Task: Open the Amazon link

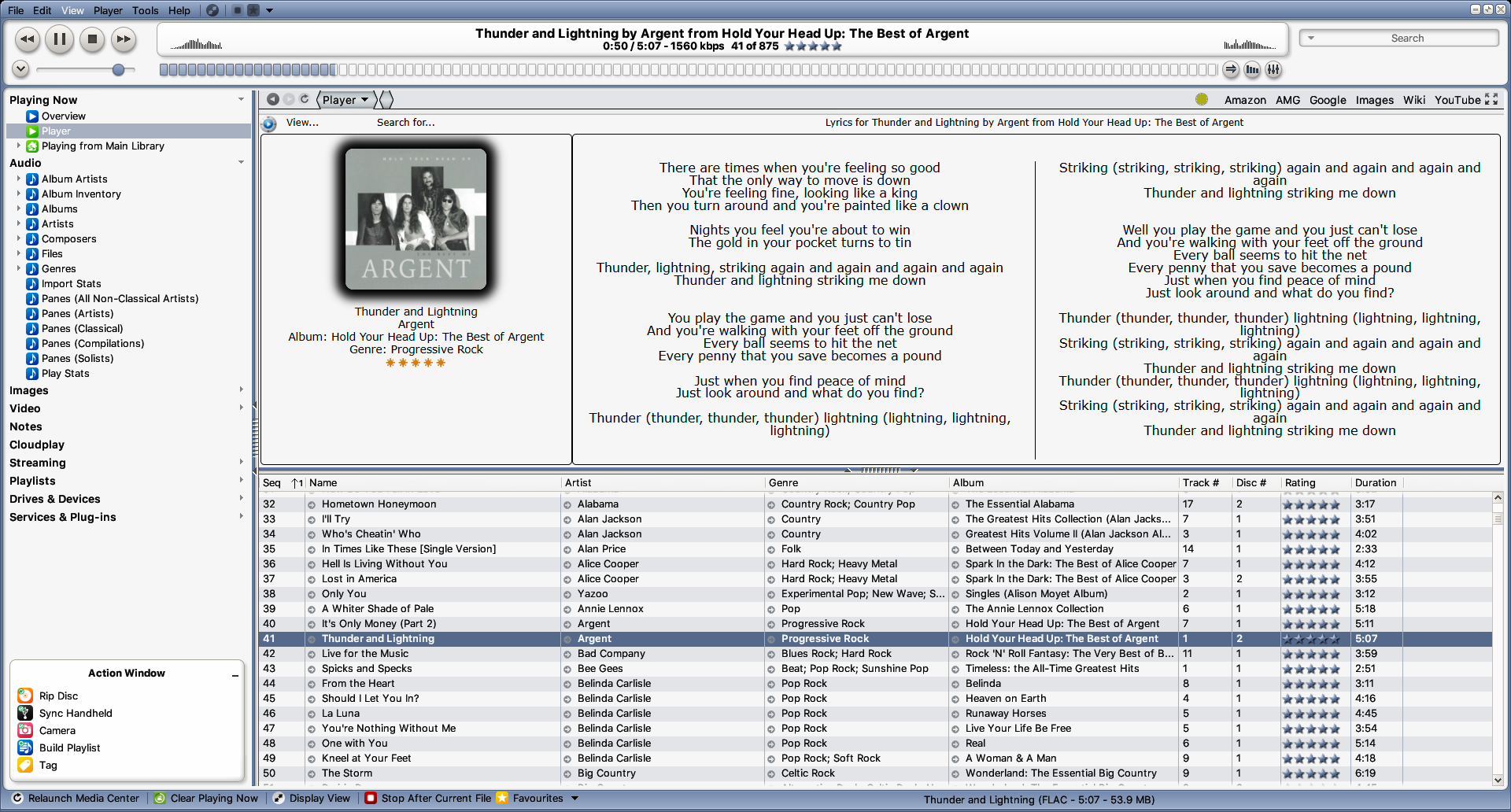Action: (1245, 100)
